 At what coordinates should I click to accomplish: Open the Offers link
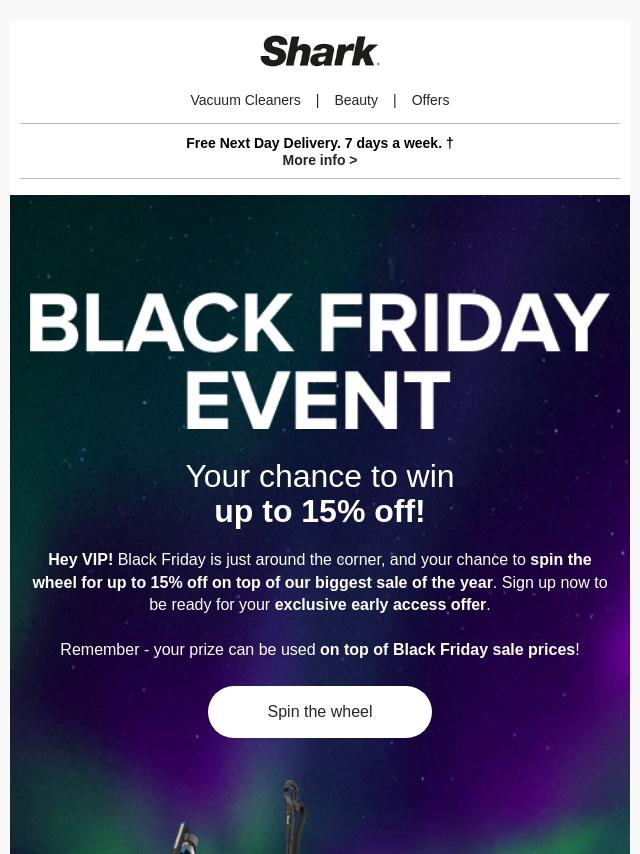430,100
